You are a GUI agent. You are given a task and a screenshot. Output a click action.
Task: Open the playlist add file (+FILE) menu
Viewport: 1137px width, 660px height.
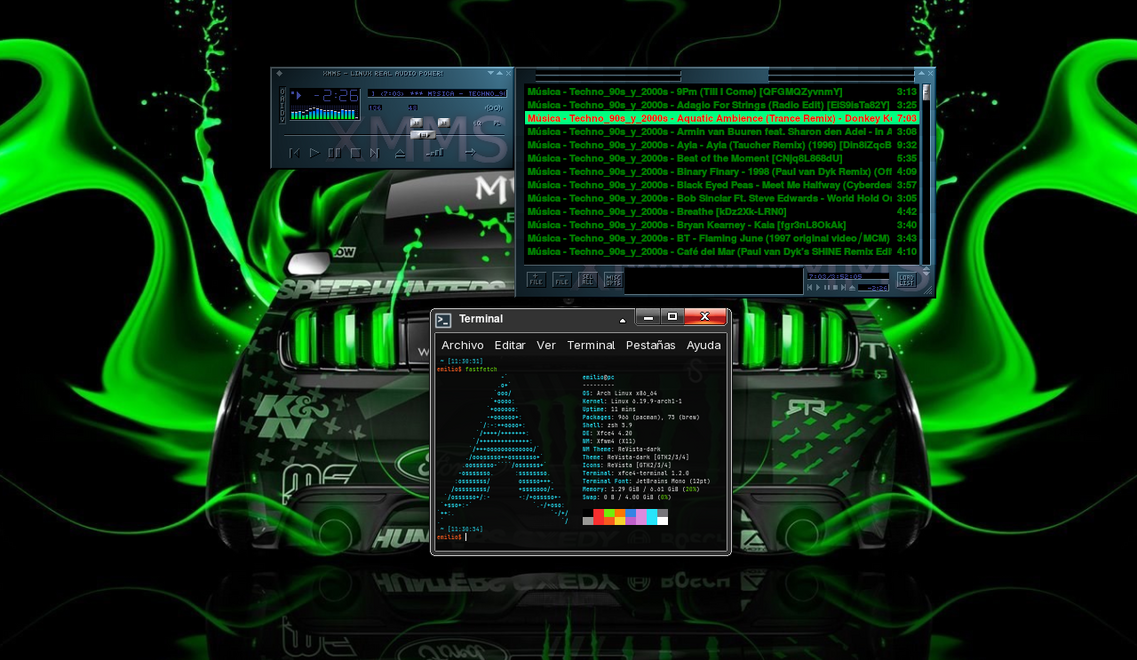(x=536, y=280)
